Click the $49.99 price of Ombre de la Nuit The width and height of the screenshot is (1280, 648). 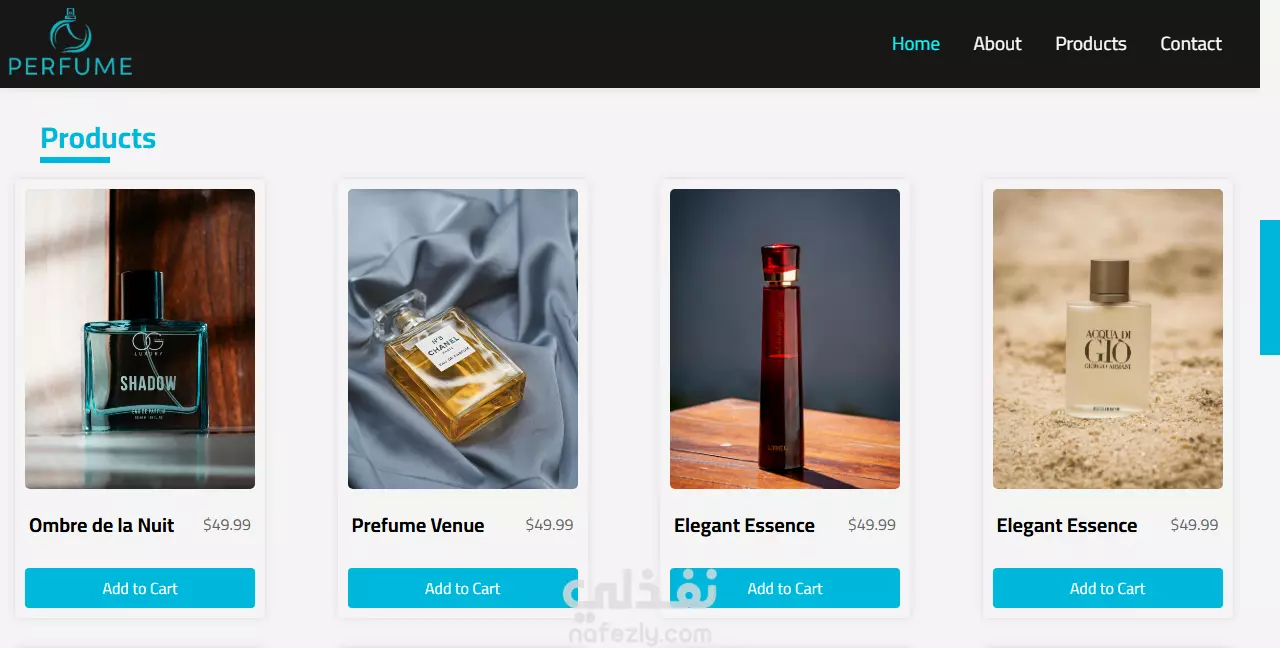(227, 525)
